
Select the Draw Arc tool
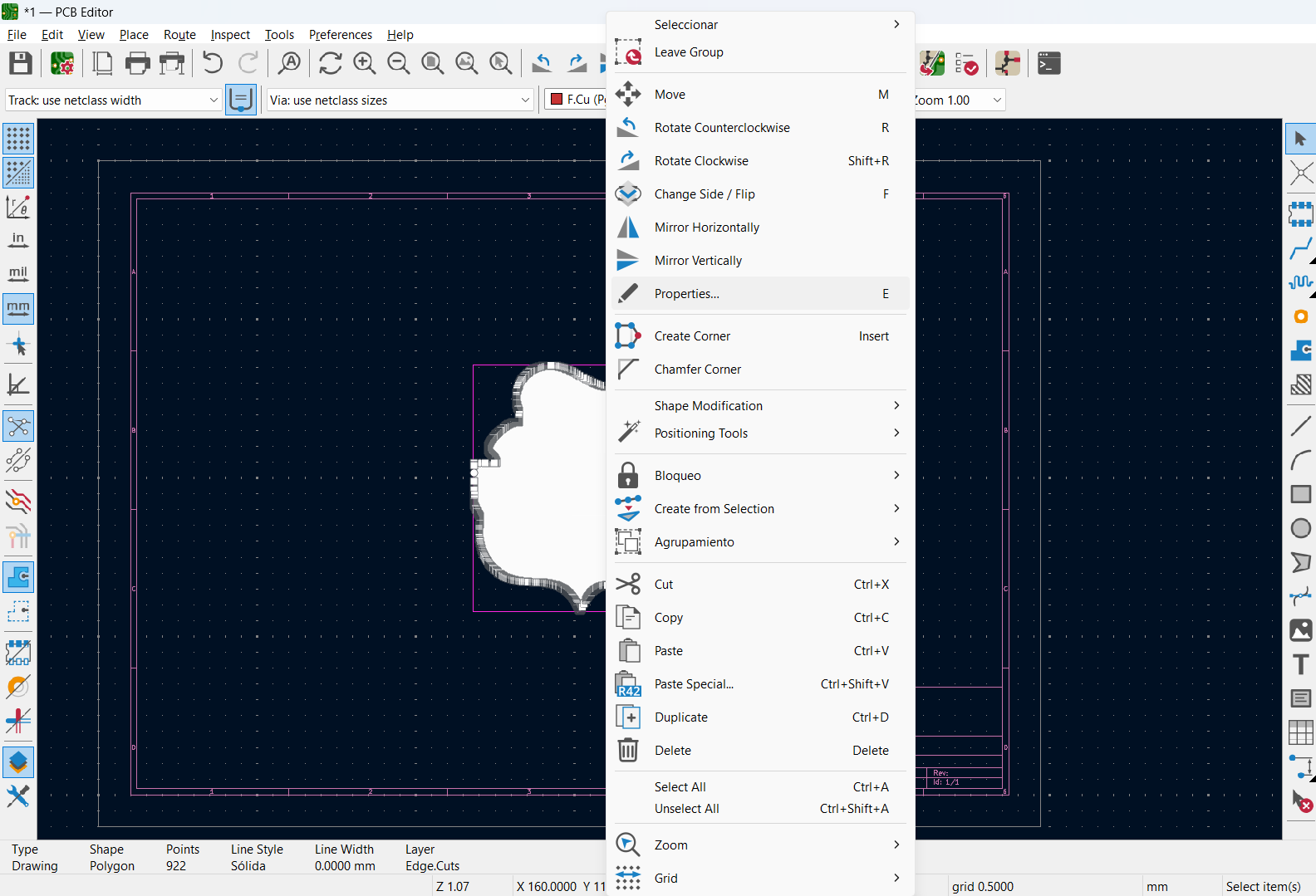tap(1301, 460)
